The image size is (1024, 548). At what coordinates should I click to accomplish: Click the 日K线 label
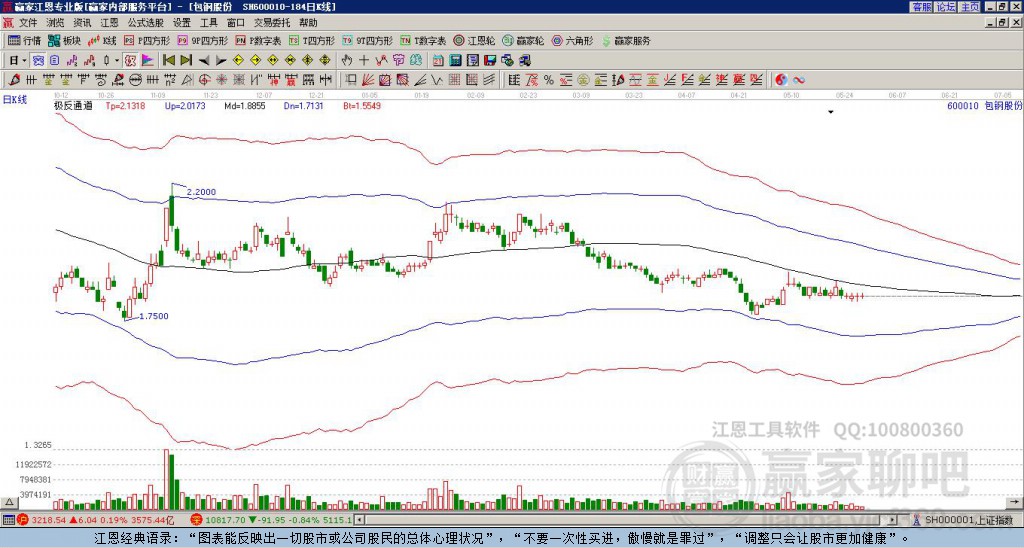tap(14, 99)
